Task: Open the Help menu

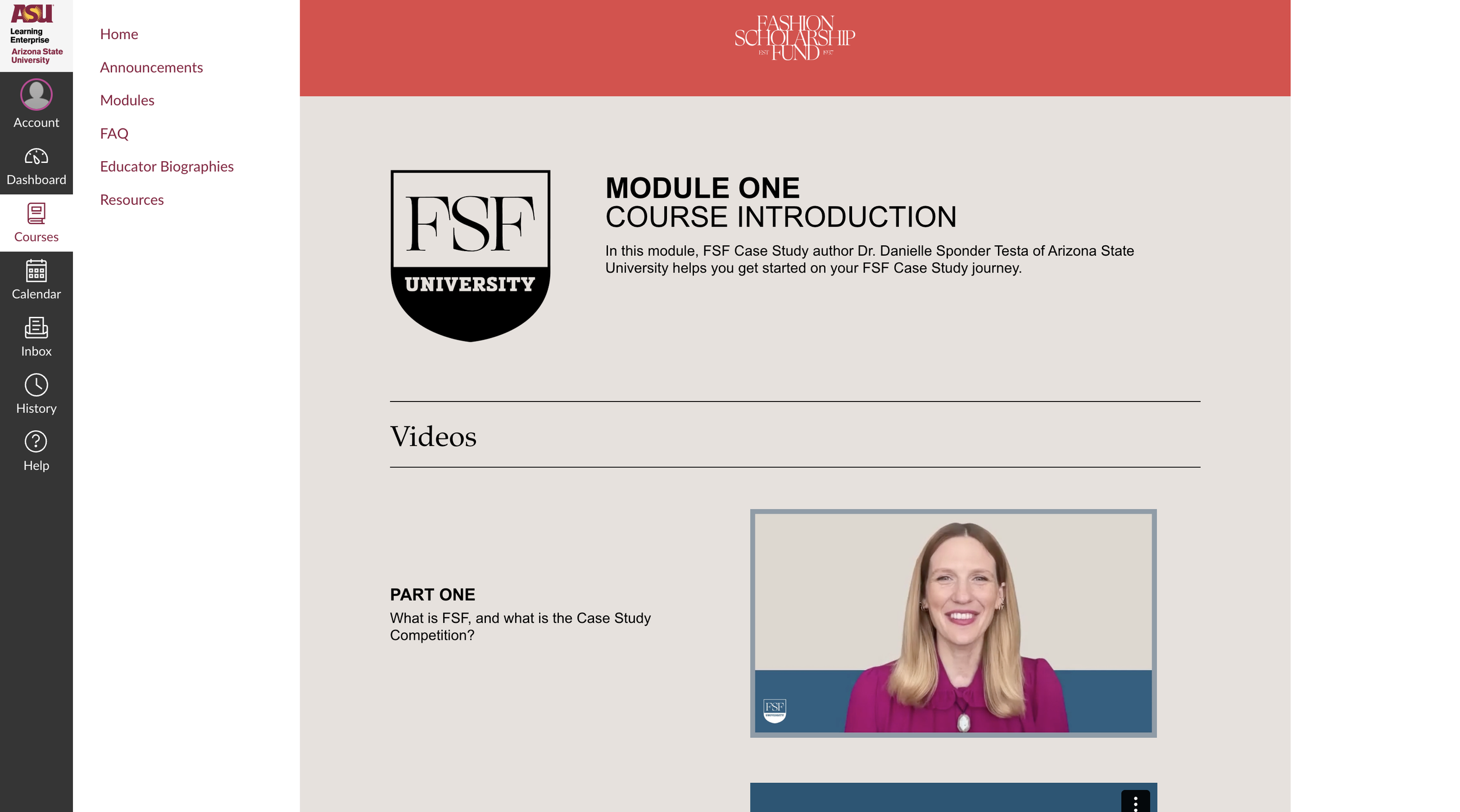Action: coord(36,452)
